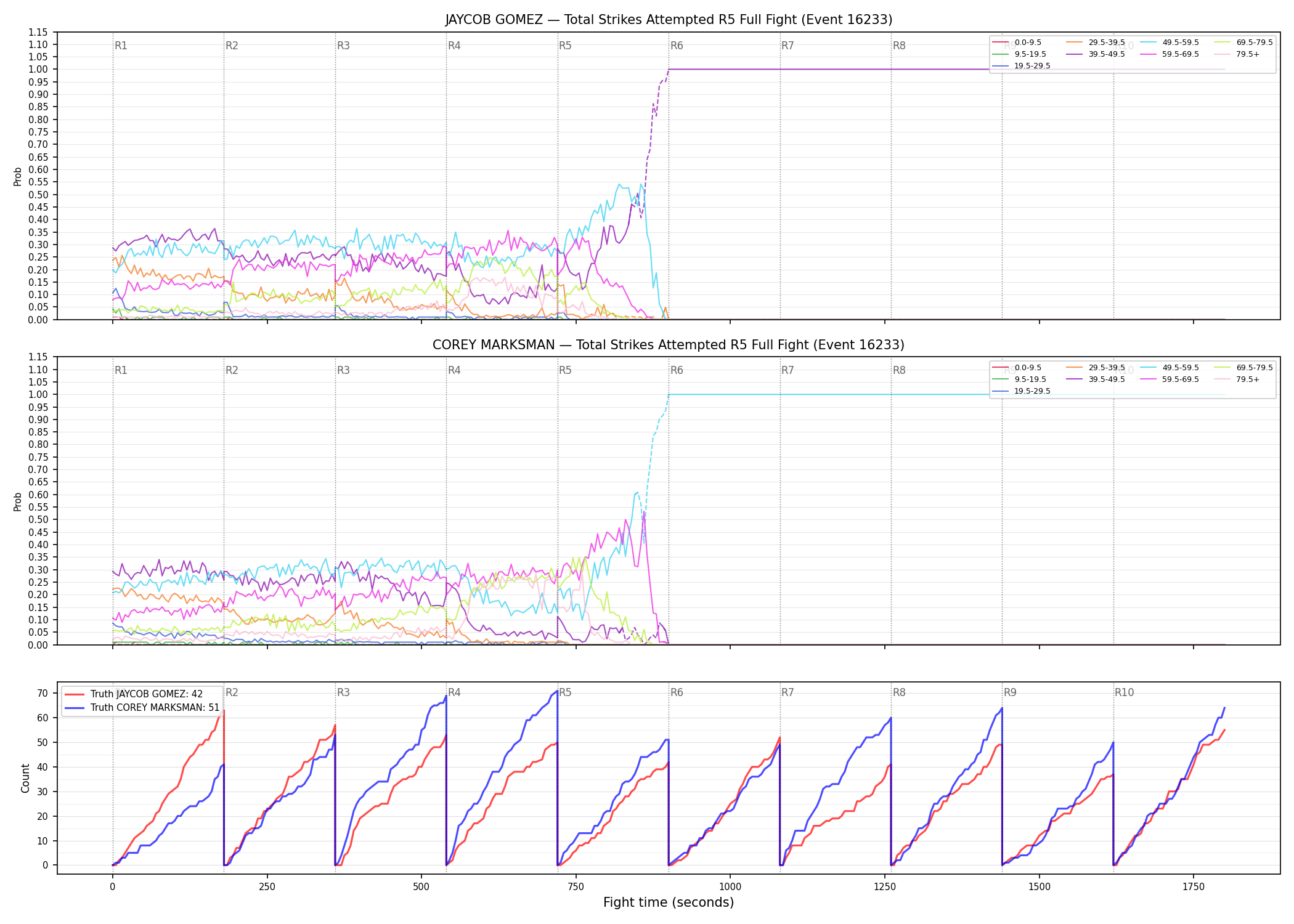Click the R4 round marker in the Marksman chart
1294x924 pixels.
point(454,370)
